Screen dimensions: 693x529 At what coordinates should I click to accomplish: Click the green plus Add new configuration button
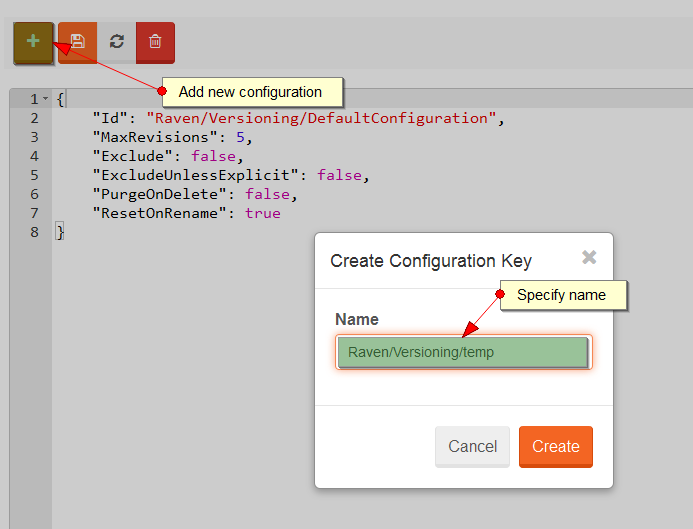[33, 43]
